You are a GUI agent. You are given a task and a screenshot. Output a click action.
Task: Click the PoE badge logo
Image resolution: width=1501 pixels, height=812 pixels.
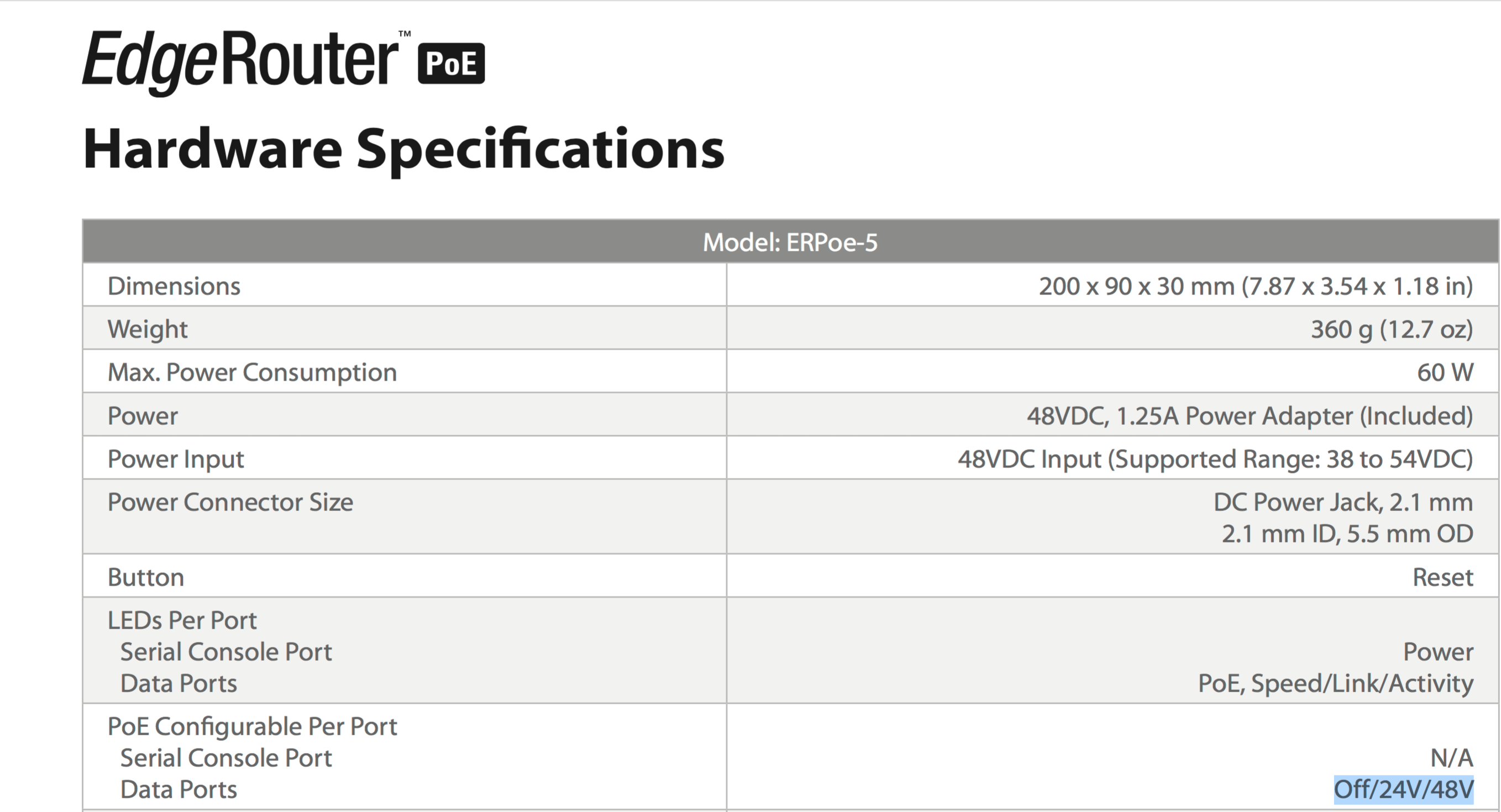click(451, 63)
